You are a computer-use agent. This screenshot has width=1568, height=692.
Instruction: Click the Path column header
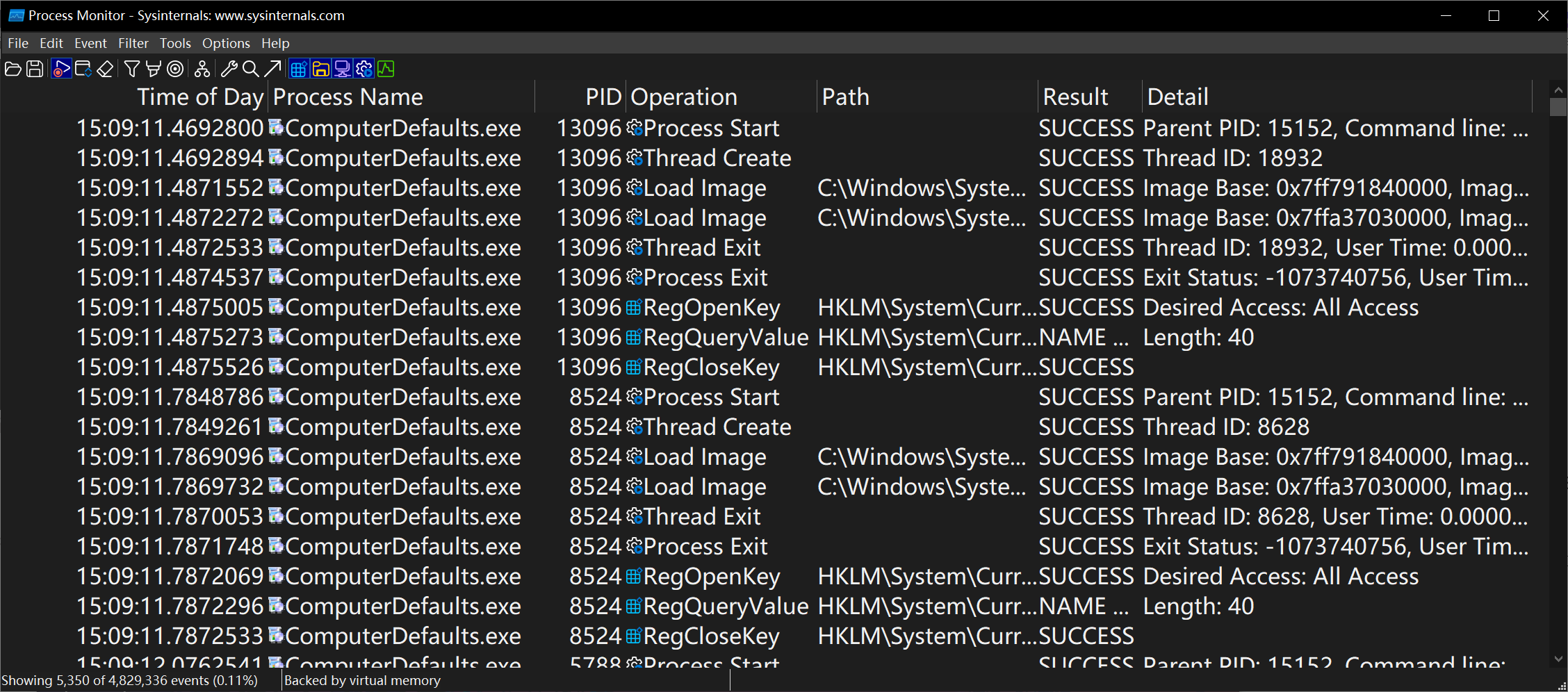tap(927, 97)
